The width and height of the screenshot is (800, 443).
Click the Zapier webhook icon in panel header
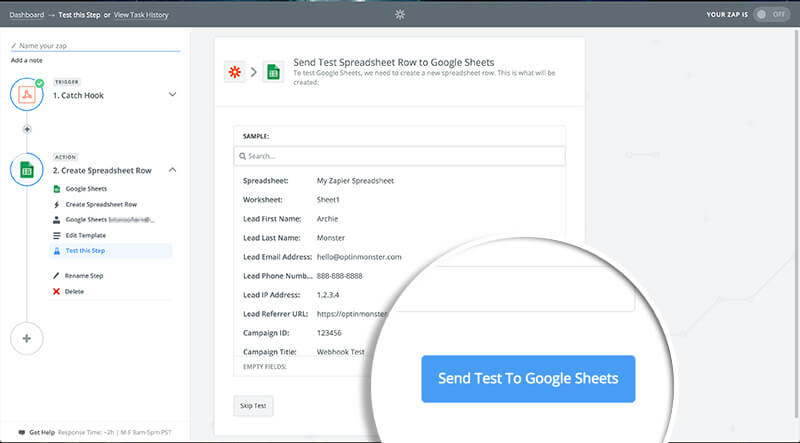coord(235,72)
